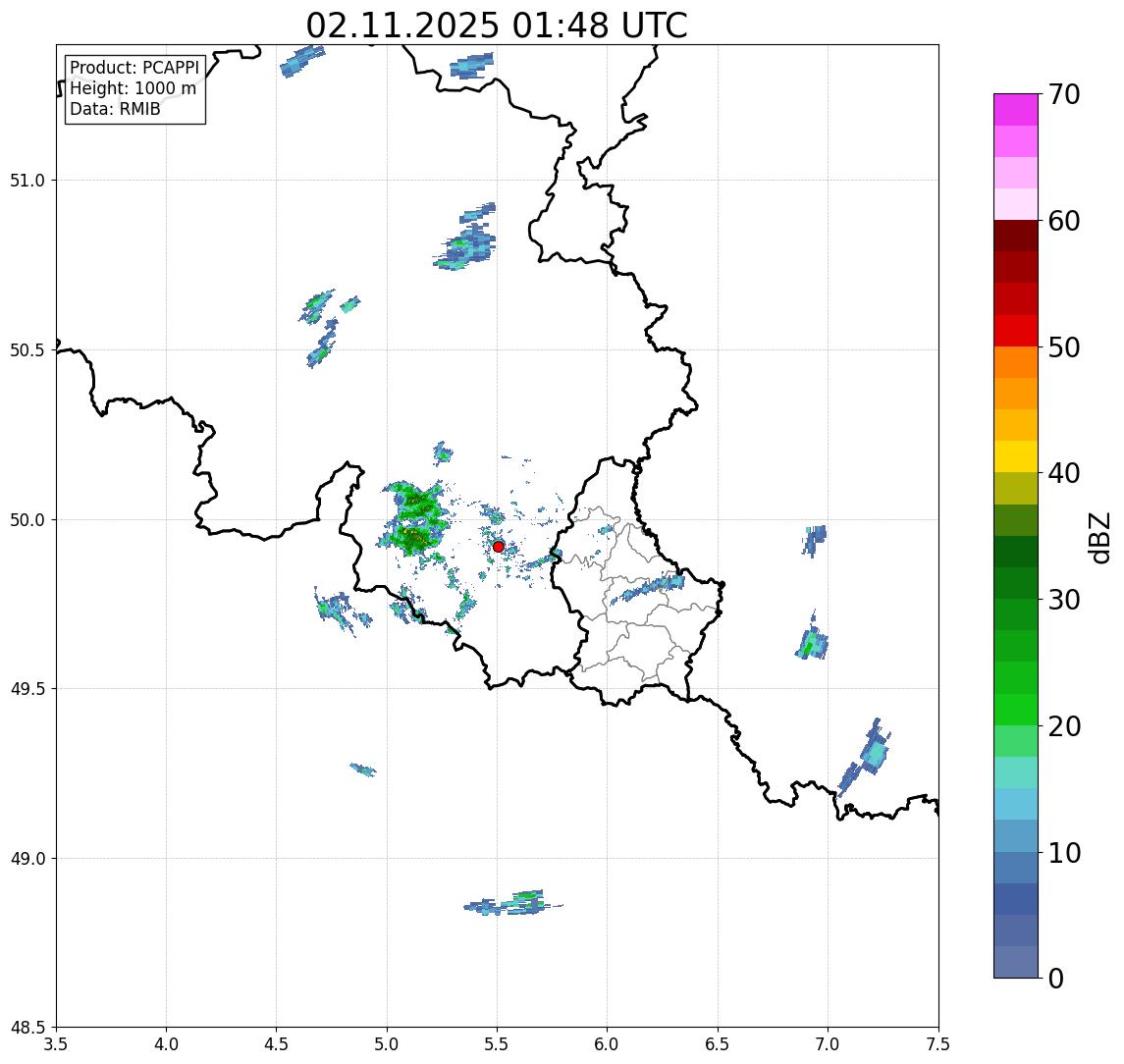Click the colorbar label "50"
Image resolution: width=1124 pixels, height=1064 pixels.
coord(1064,347)
